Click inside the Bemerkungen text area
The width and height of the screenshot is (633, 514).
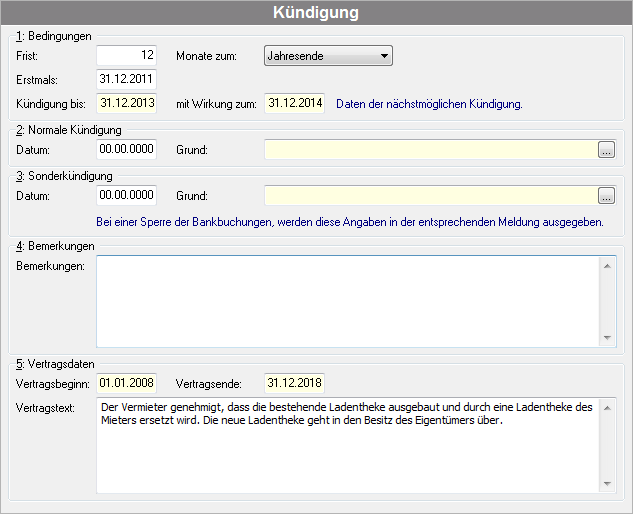(348, 301)
